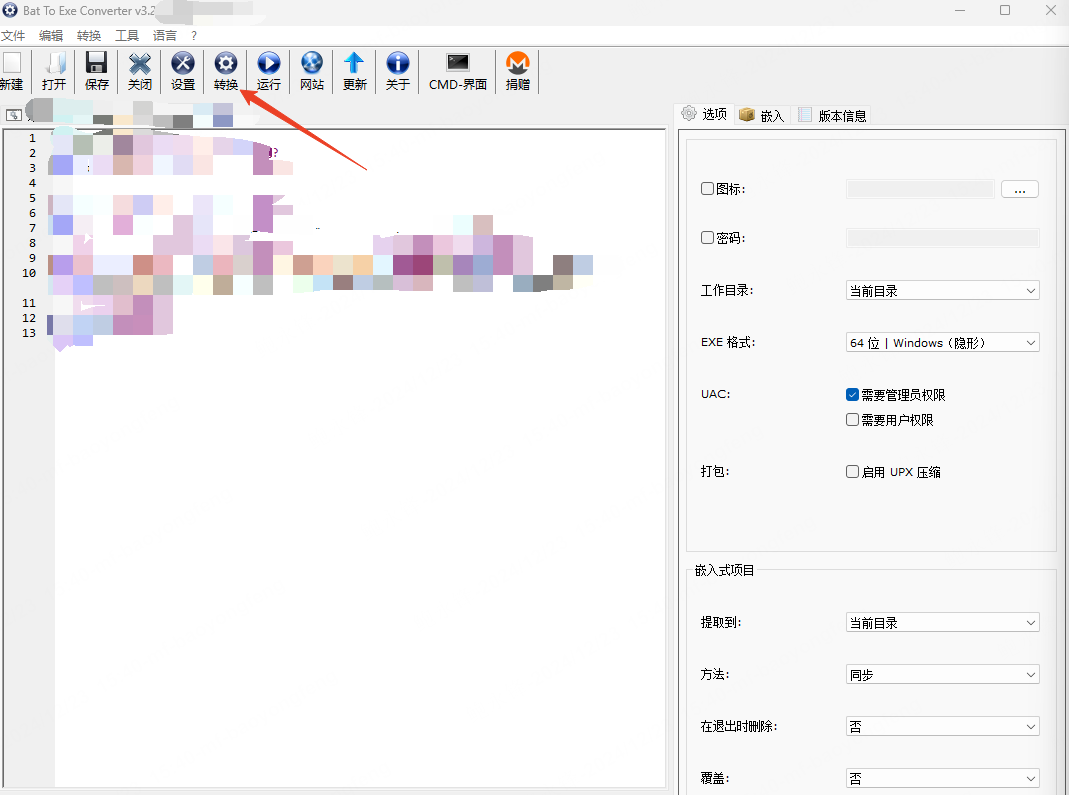This screenshot has width=1069, height=795.
Task: Click the 新建 (New) toolbar icon
Action: pyautogui.click(x=12, y=71)
